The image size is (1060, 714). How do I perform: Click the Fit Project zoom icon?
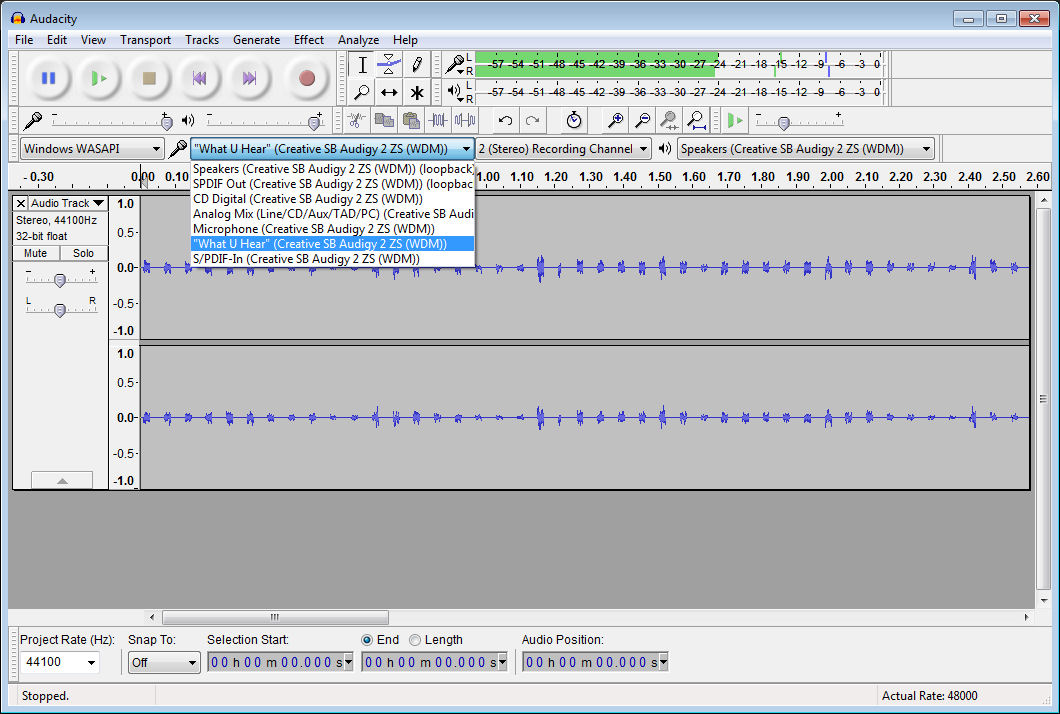pos(696,120)
